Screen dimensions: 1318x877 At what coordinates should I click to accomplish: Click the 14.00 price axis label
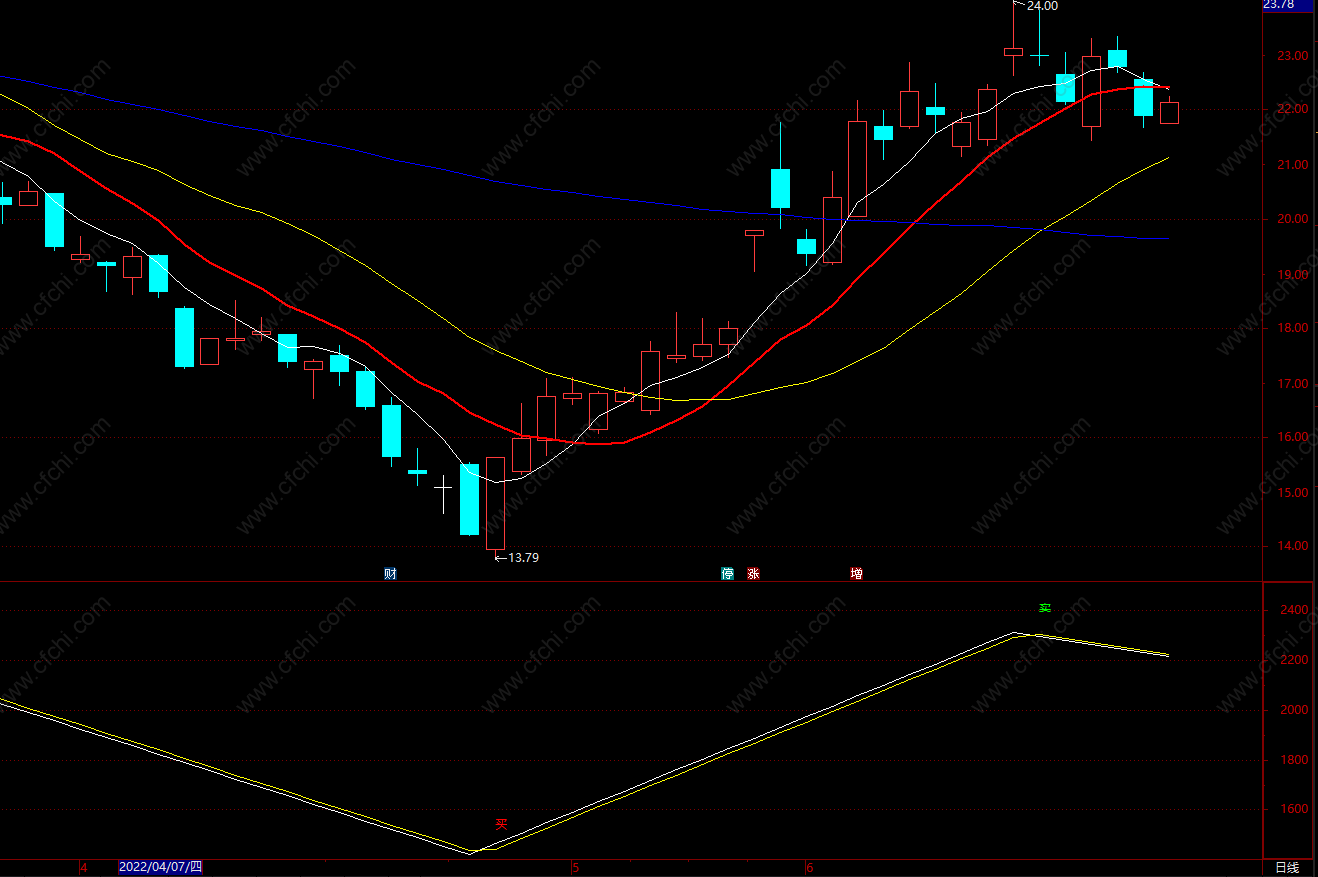(x=1294, y=547)
